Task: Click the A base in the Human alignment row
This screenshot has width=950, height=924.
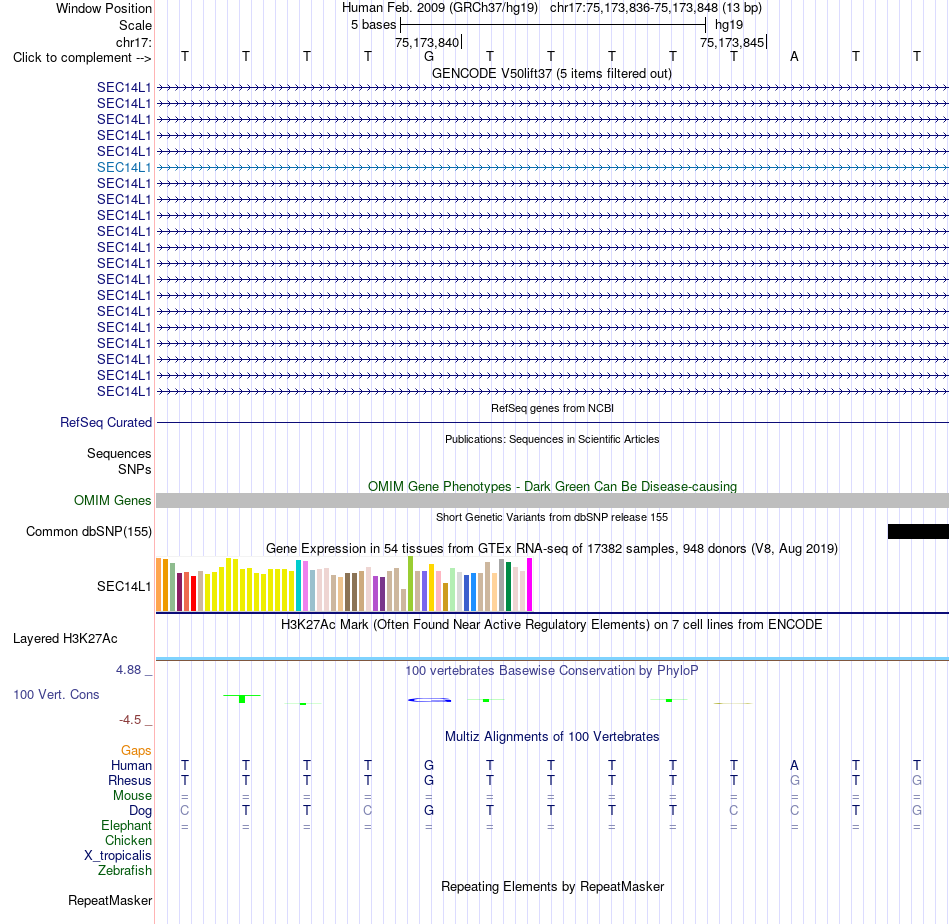Action: click(794, 766)
